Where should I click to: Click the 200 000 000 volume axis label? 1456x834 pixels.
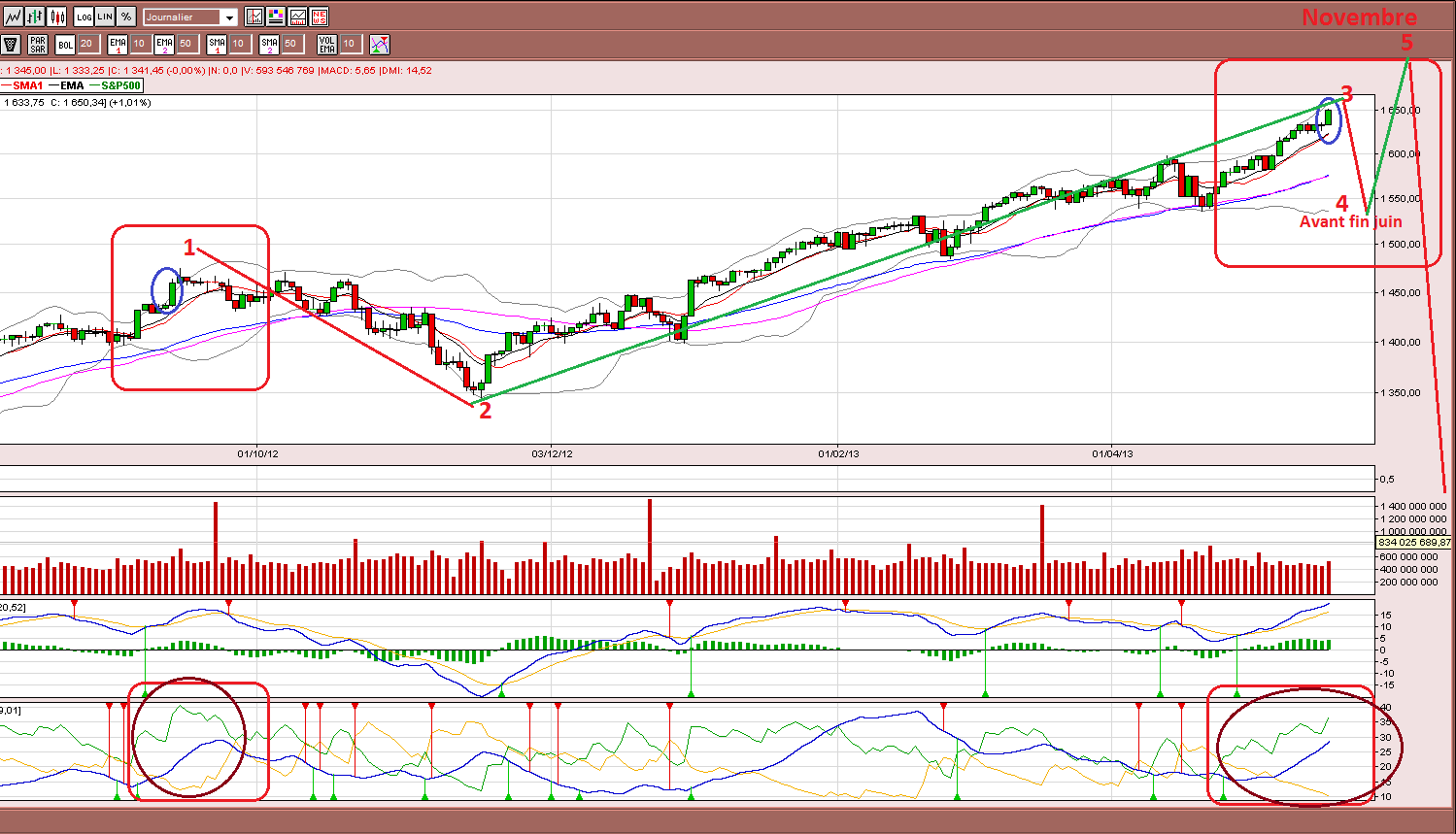(x=1410, y=583)
